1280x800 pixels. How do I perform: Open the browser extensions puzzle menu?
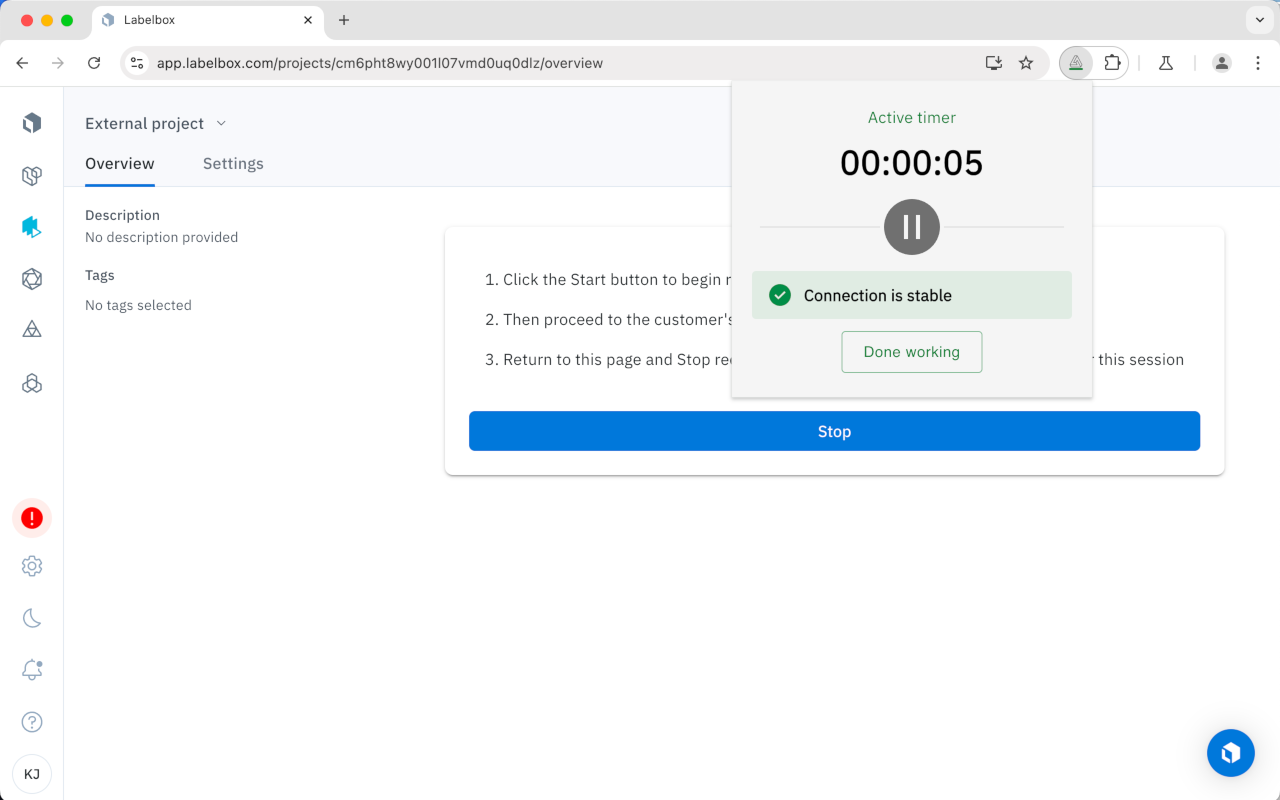coord(1113,62)
